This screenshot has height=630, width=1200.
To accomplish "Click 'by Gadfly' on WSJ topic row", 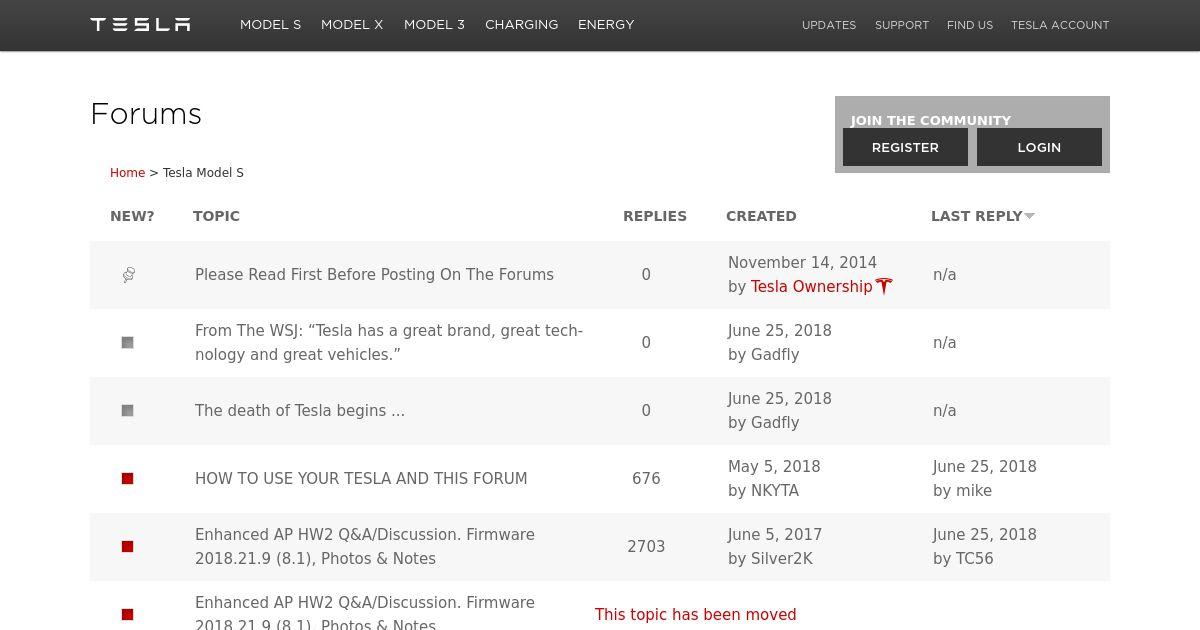I will [x=763, y=355].
